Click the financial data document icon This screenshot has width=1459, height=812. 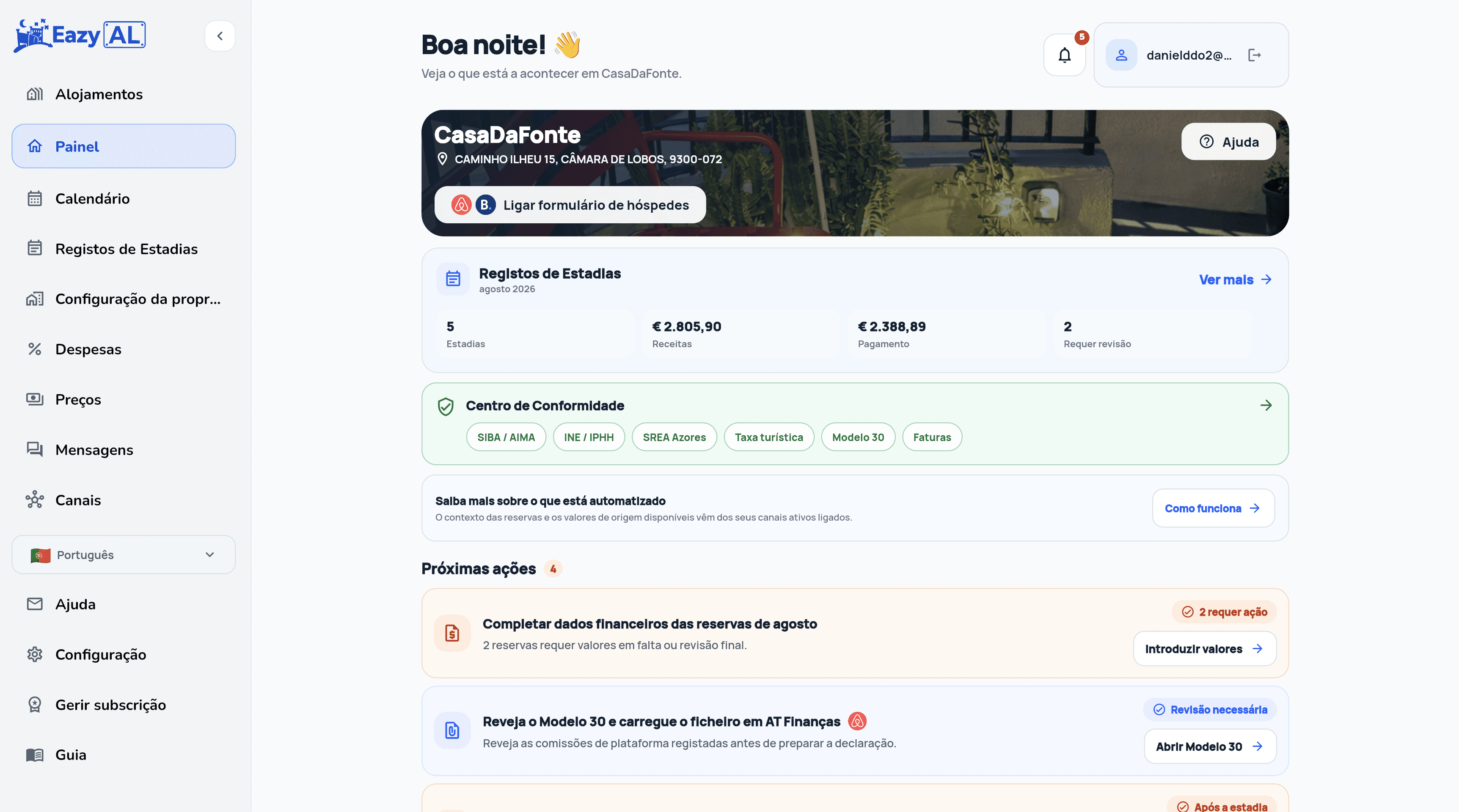[x=452, y=633]
